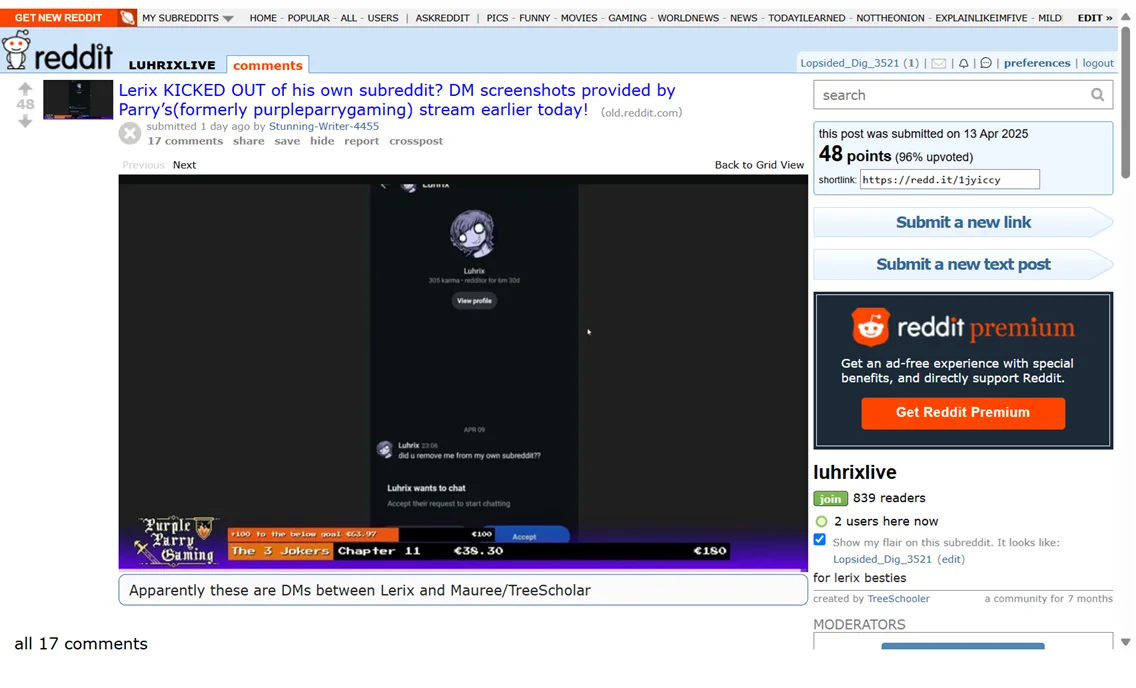
Task: Open WORLDNEWS in top bar
Action: pos(688,18)
